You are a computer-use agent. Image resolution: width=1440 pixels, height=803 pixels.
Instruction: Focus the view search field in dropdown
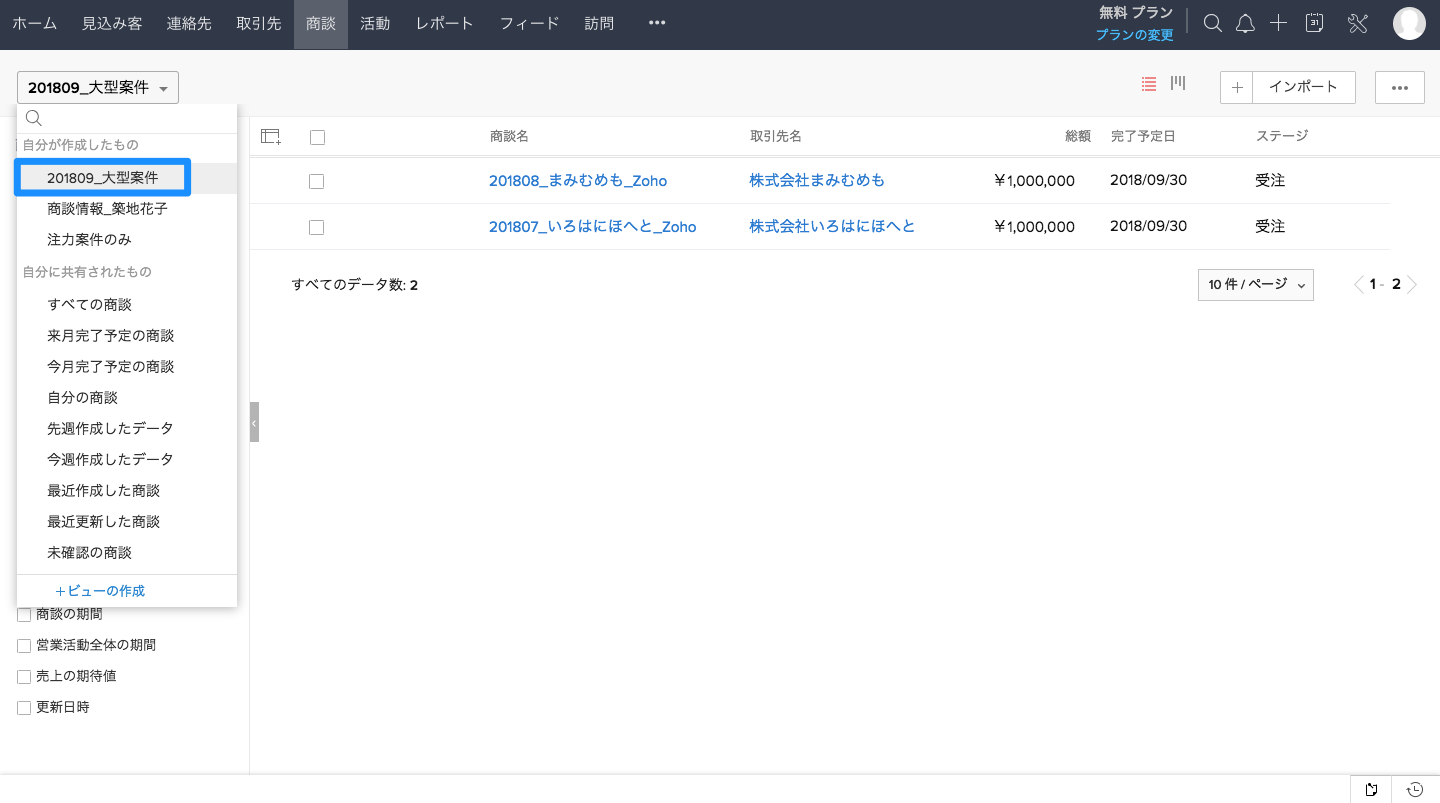click(x=127, y=118)
